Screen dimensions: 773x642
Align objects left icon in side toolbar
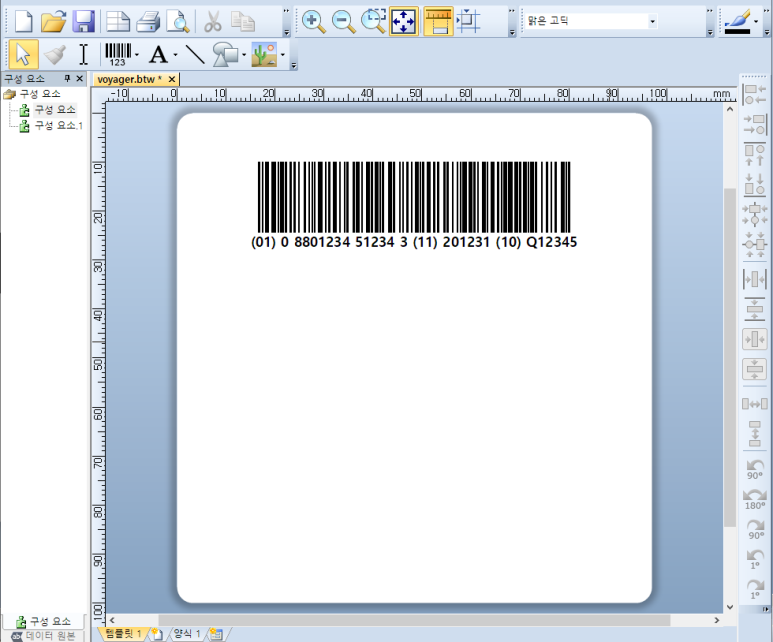click(755, 94)
